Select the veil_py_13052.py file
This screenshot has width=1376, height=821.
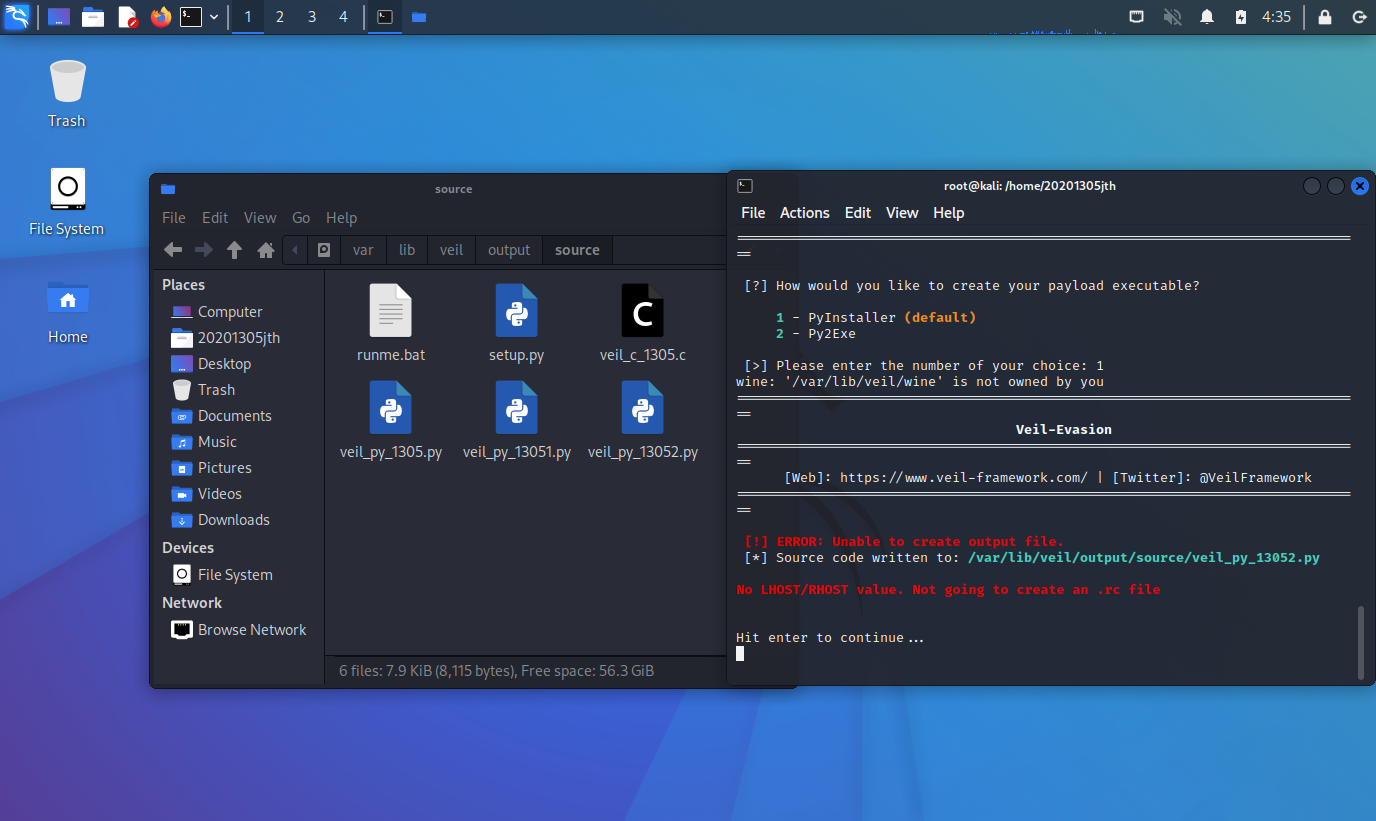643,420
